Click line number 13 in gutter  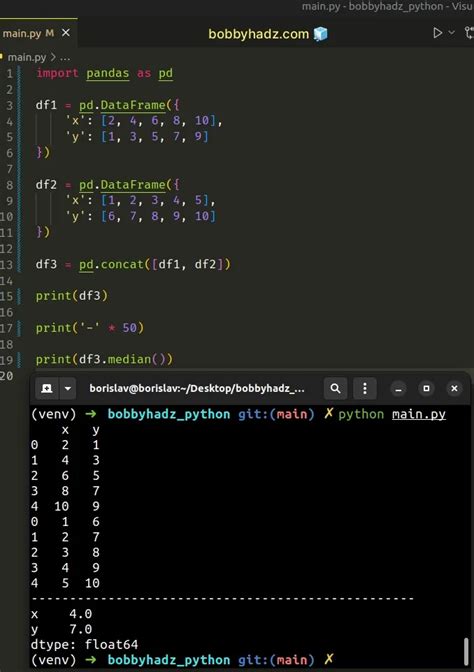click(6, 264)
